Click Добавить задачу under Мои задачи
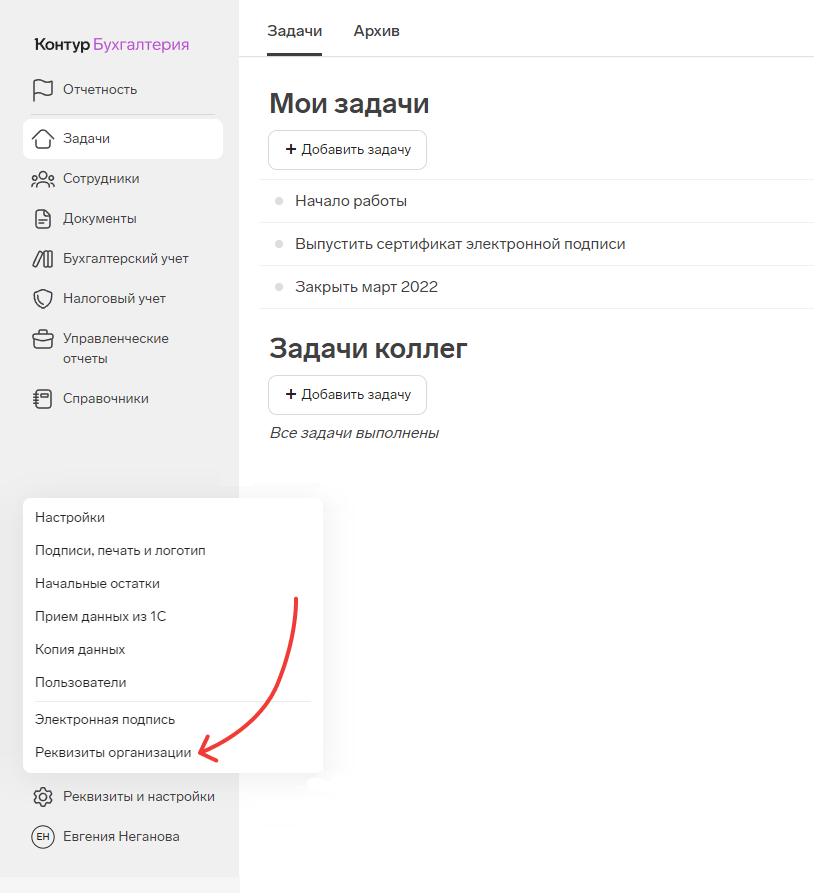The width and height of the screenshot is (814, 893). tap(347, 150)
